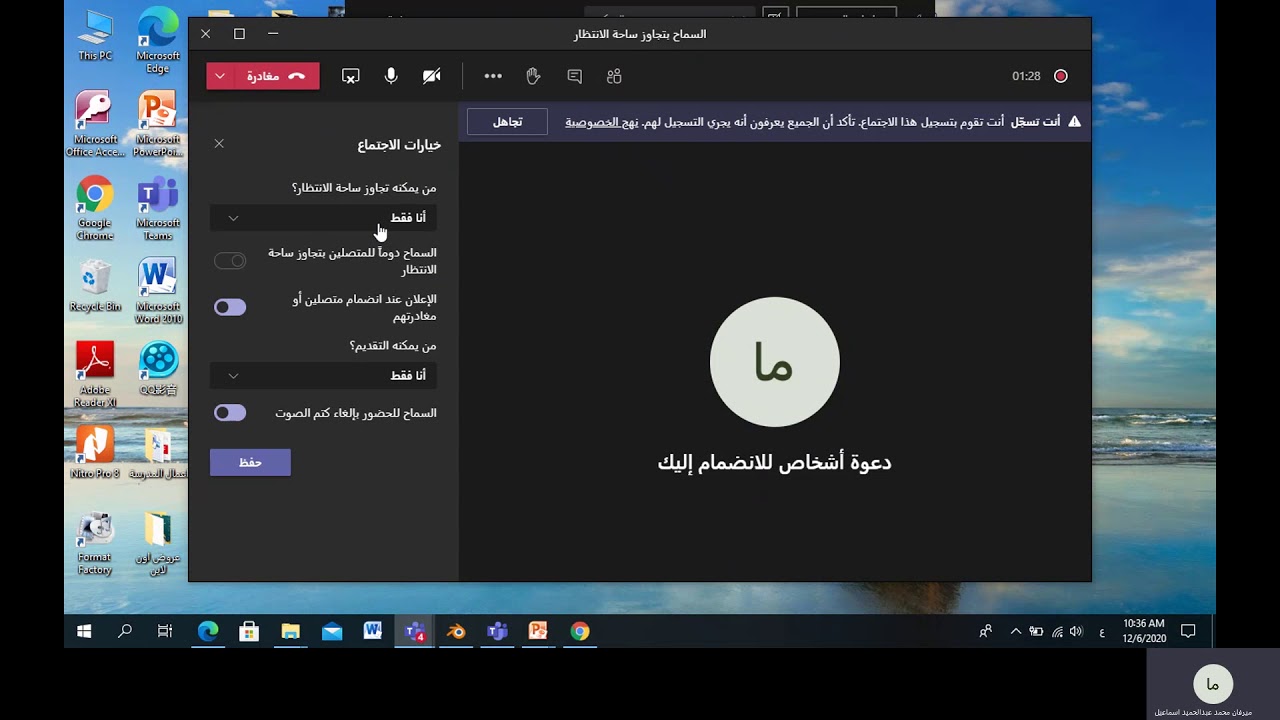This screenshot has width=1280, height=720.
Task: Close the meeting options panel
Action: pyautogui.click(x=219, y=144)
